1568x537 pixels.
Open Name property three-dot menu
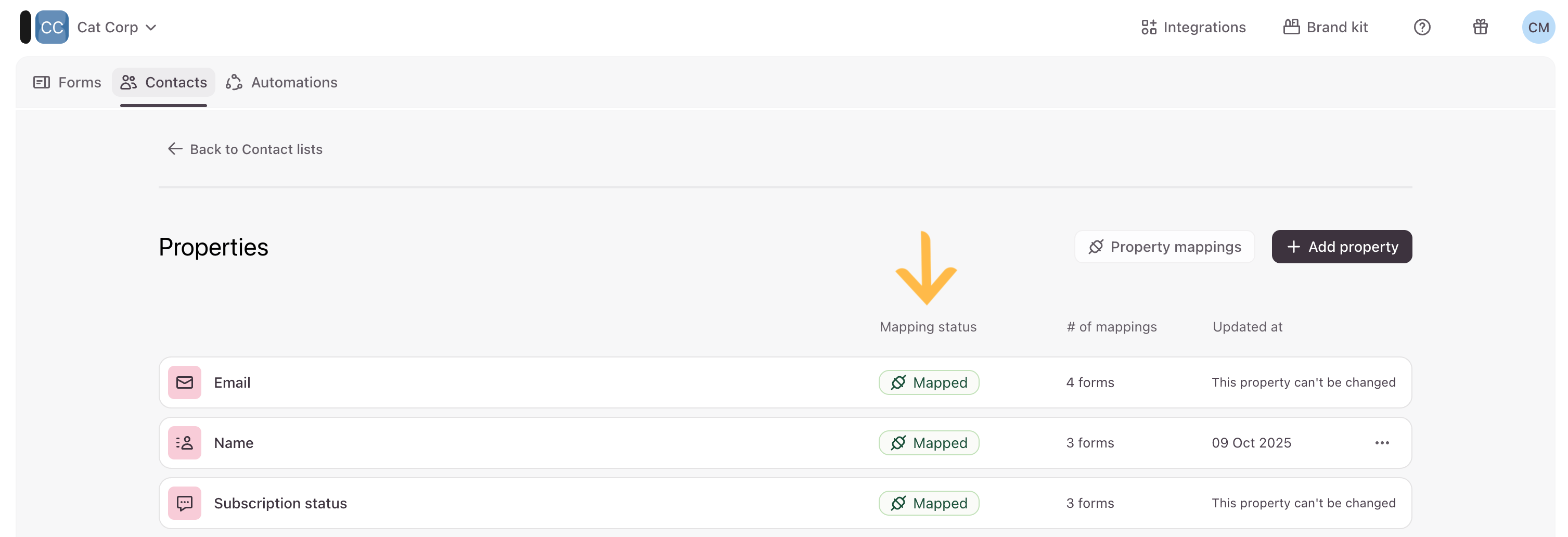click(1382, 443)
